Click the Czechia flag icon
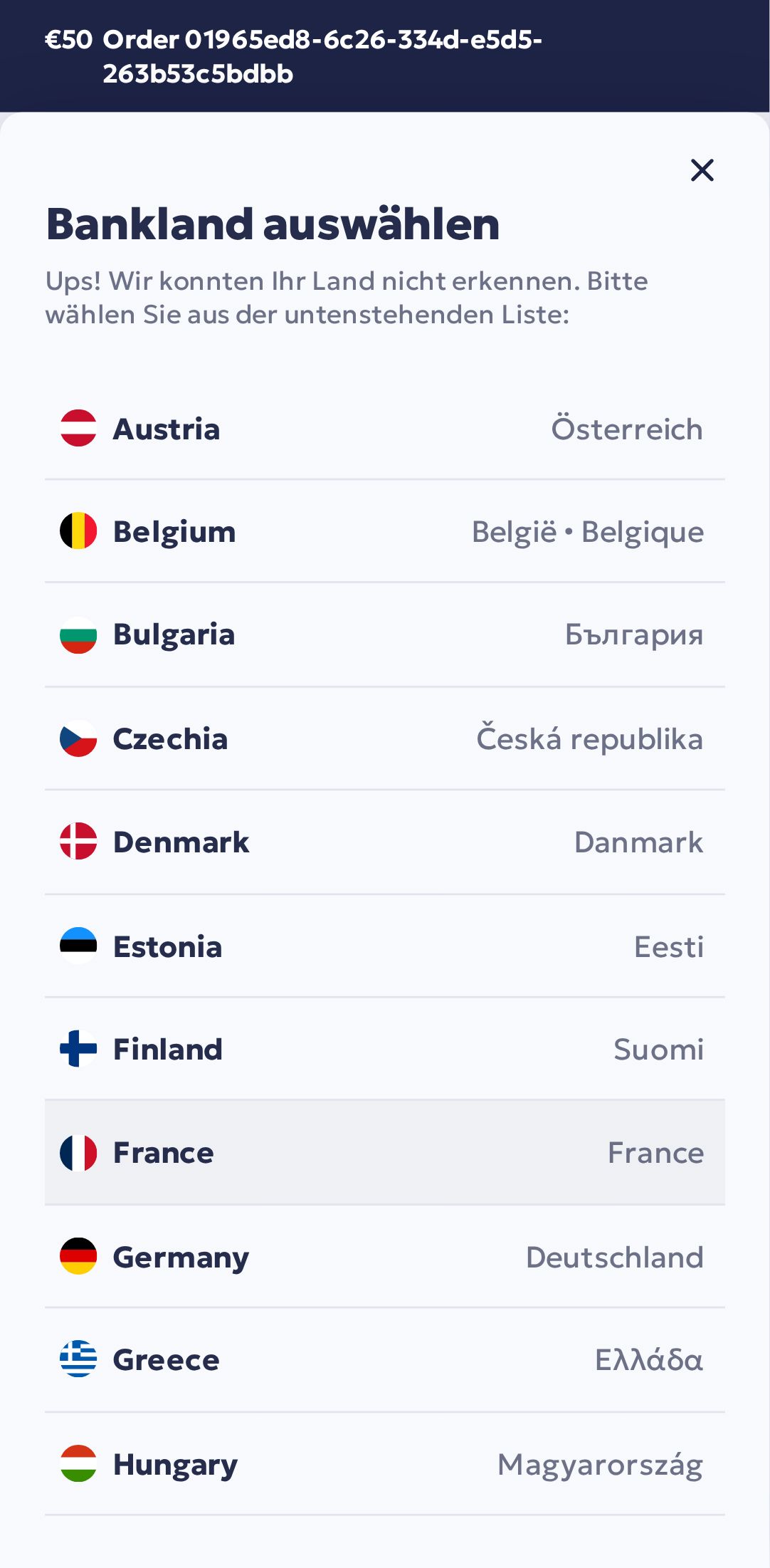Image resolution: width=770 pixels, height=1568 pixels. click(x=78, y=738)
